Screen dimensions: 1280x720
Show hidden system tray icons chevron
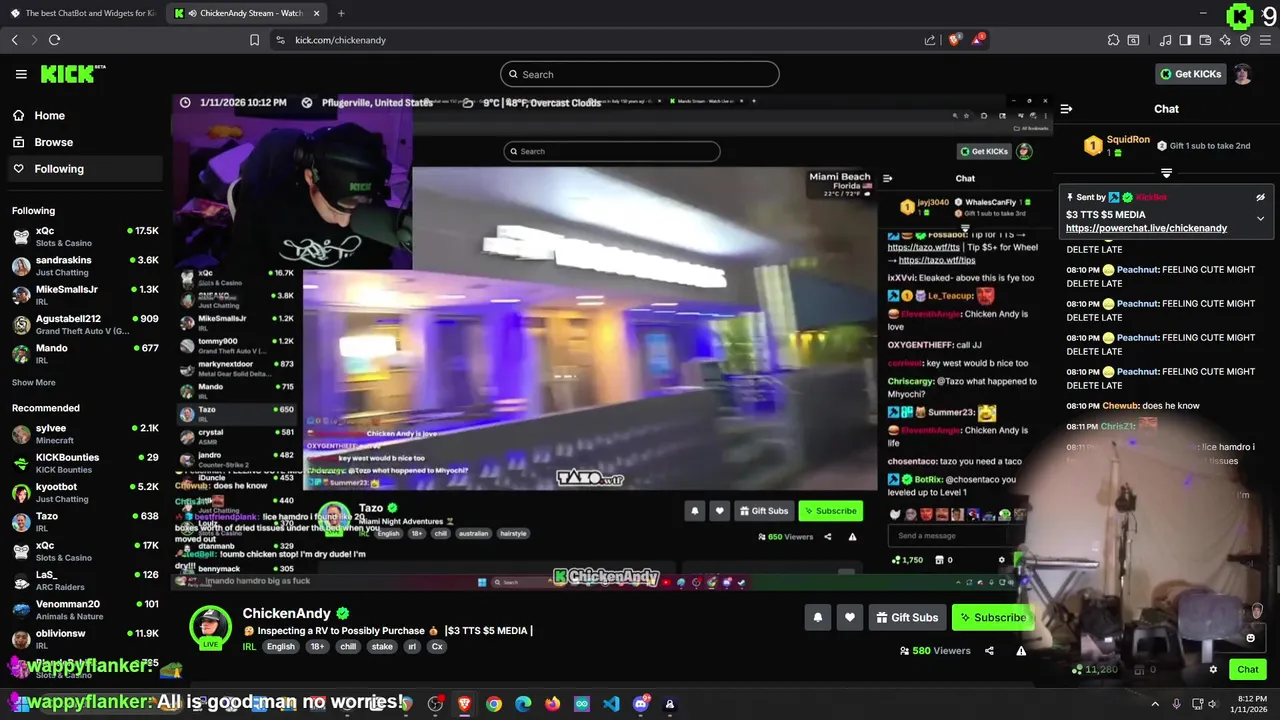1155,704
